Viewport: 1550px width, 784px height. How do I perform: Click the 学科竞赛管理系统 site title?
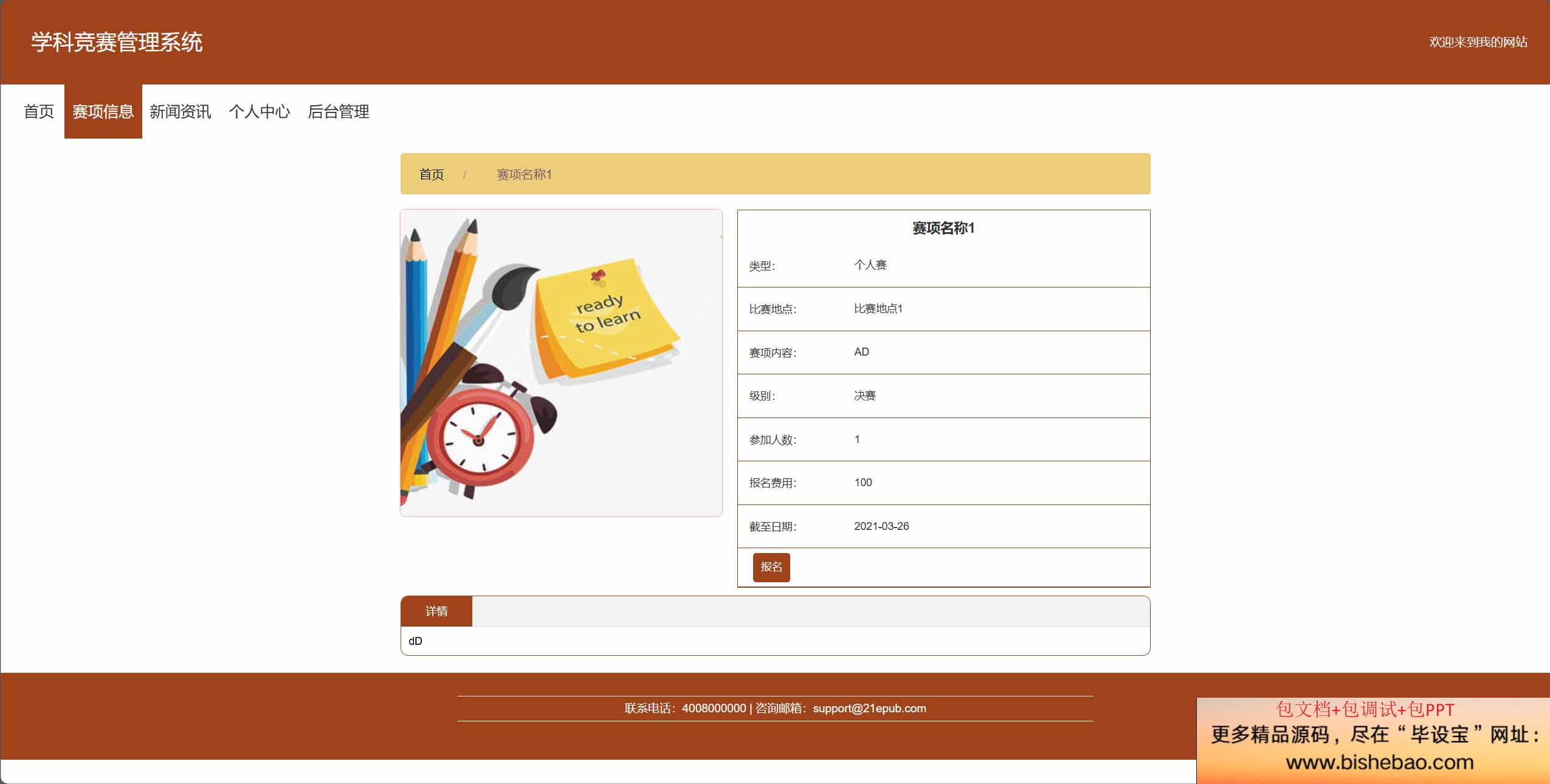pyautogui.click(x=117, y=43)
